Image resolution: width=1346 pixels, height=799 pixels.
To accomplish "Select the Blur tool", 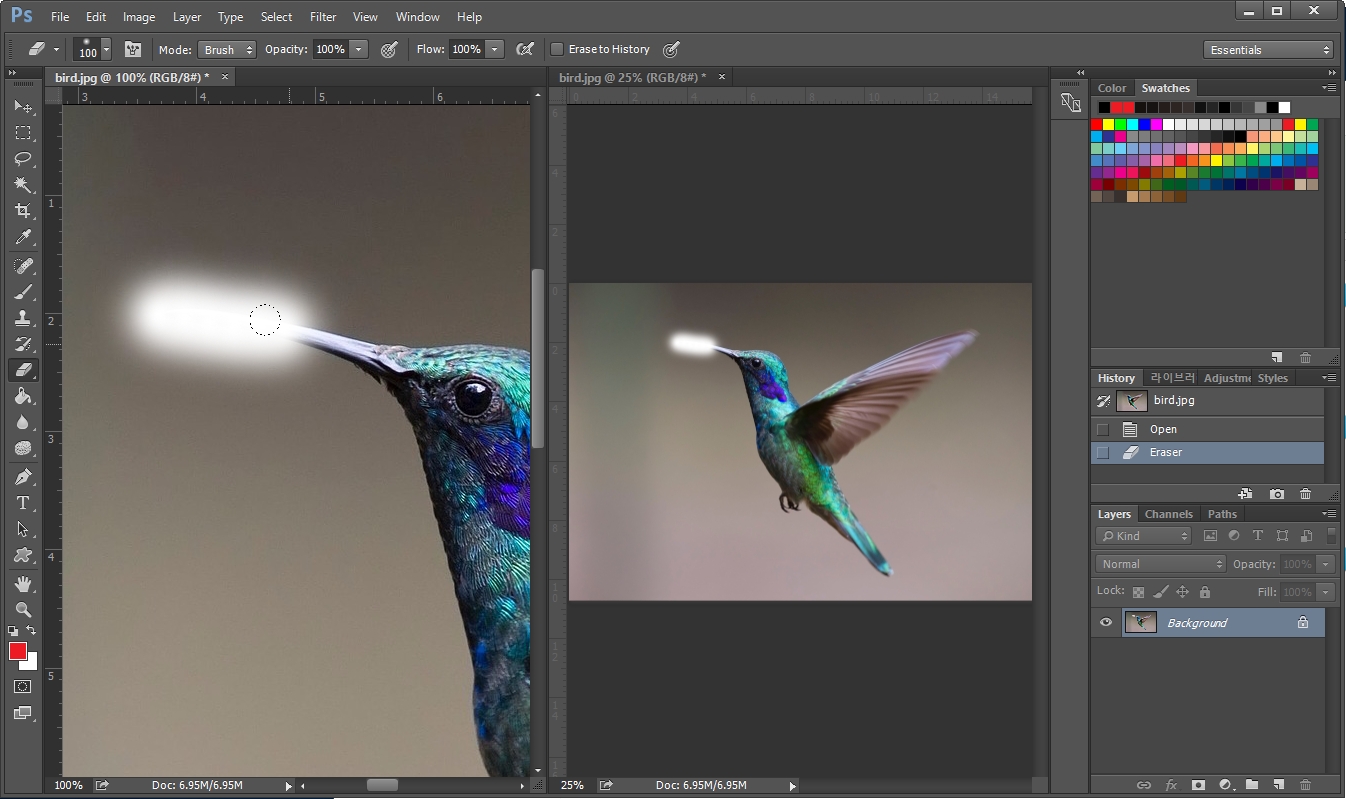I will click(x=23, y=422).
